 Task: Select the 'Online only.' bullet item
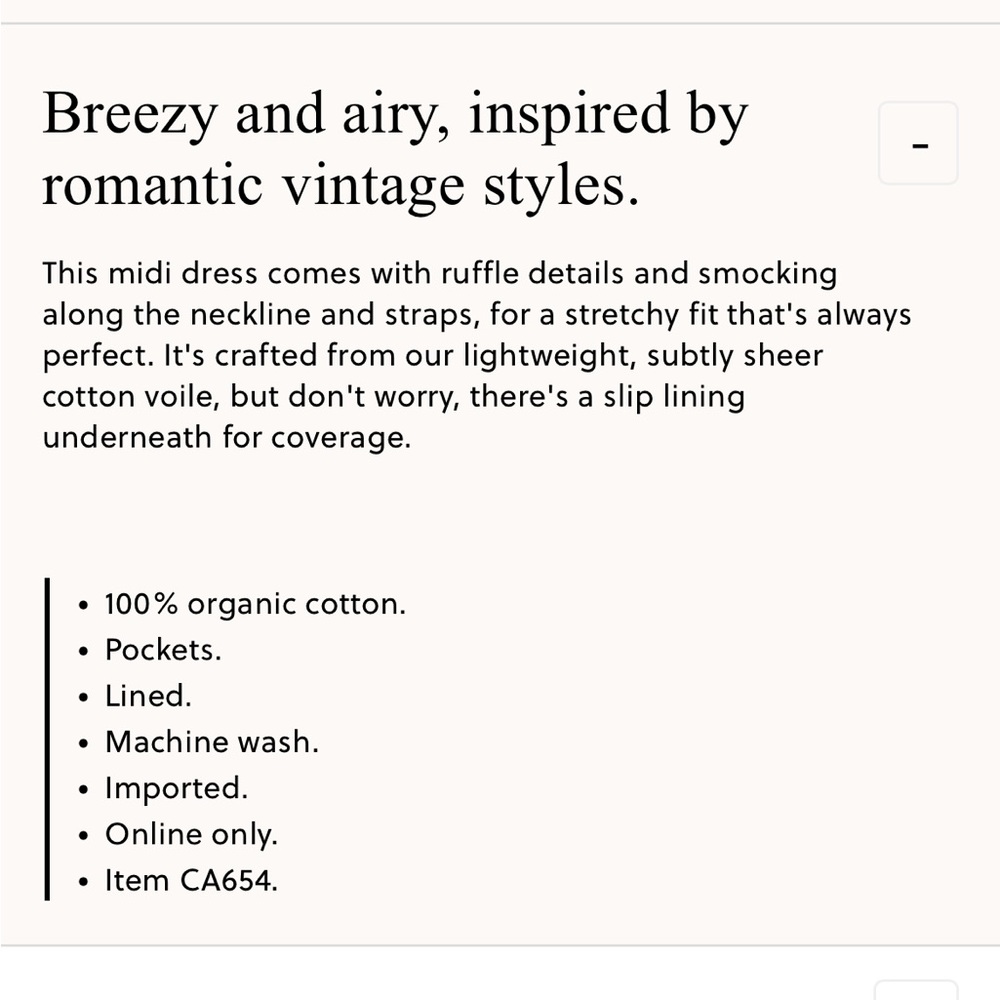click(x=191, y=834)
